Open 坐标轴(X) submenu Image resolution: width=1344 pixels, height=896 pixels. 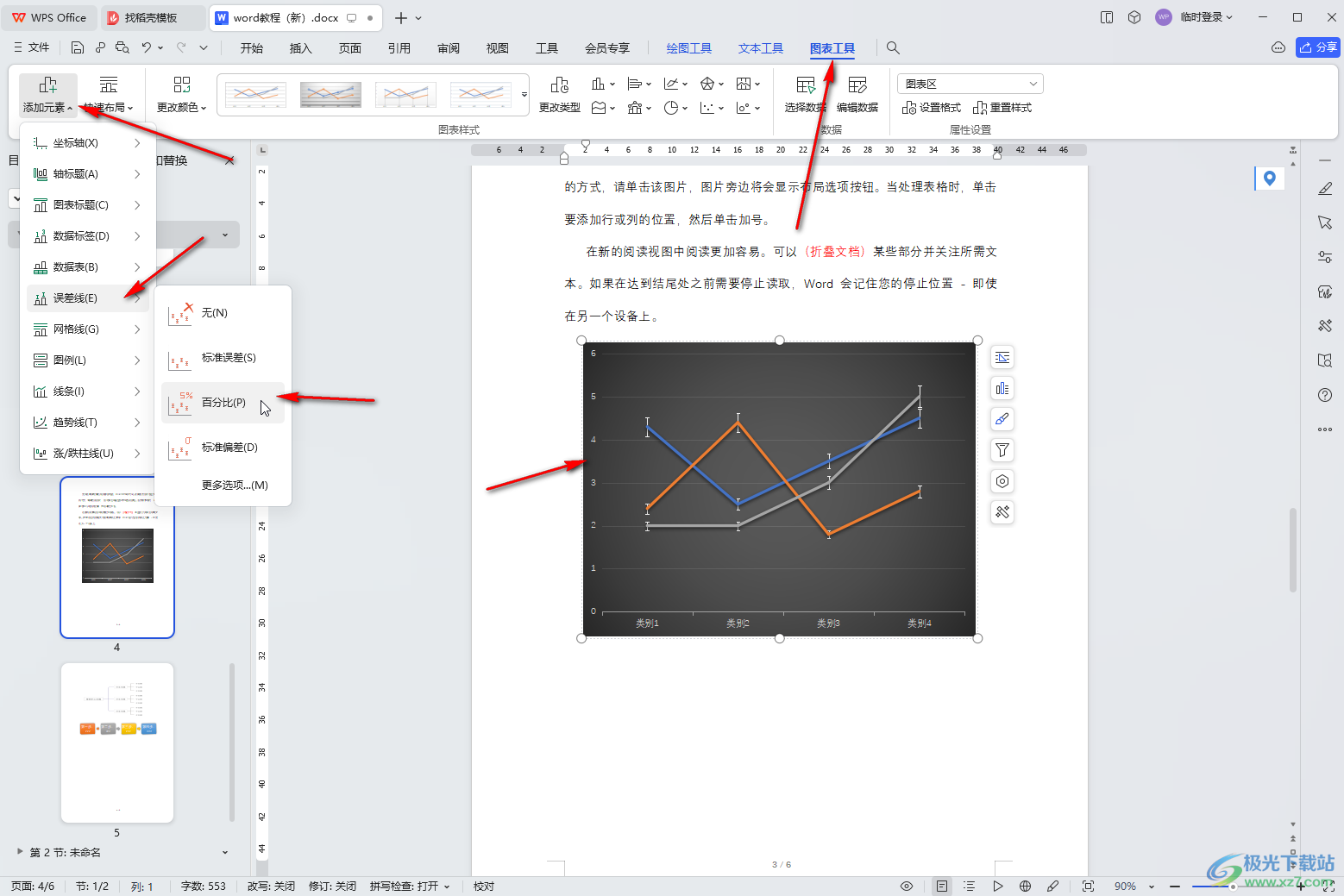[x=87, y=143]
